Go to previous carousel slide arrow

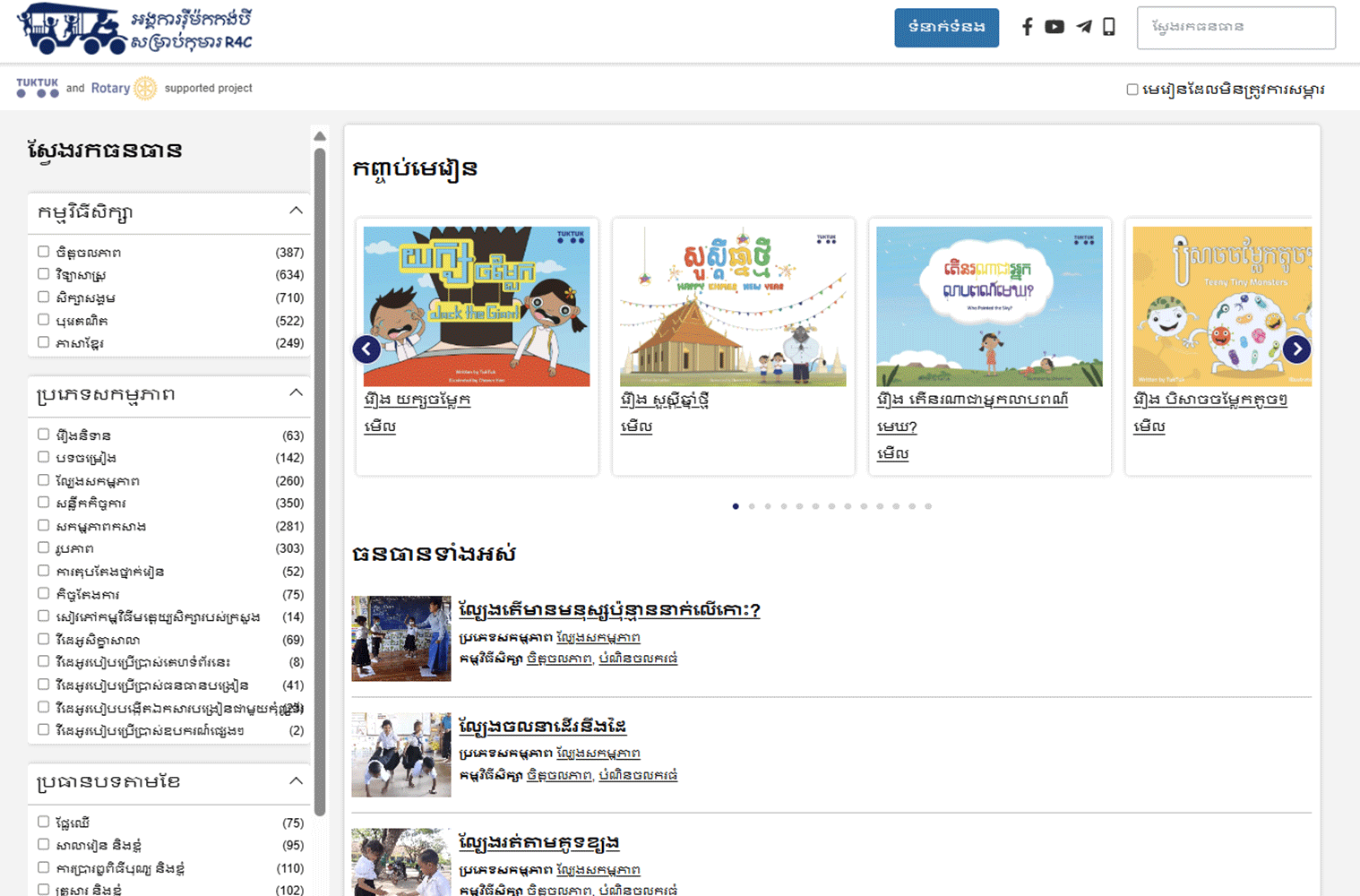coord(366,349)
